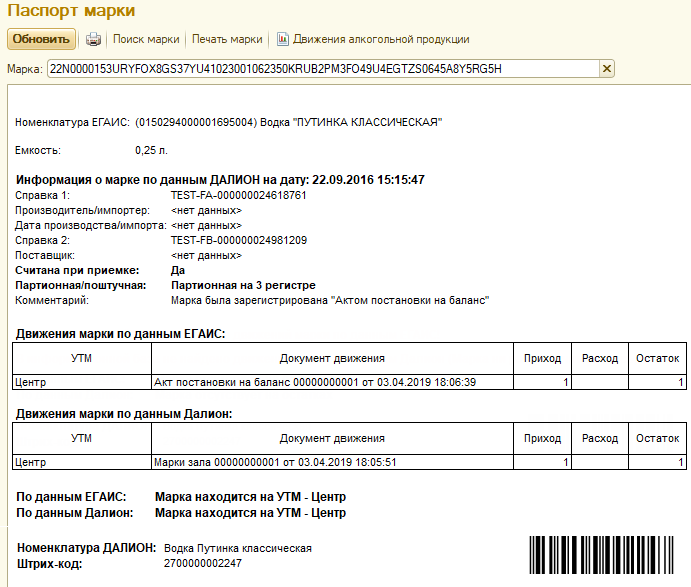Click the Марки зала 0000000001 document cell
Image resolution: width=691 pixels, height=587 pixels.
332,462
